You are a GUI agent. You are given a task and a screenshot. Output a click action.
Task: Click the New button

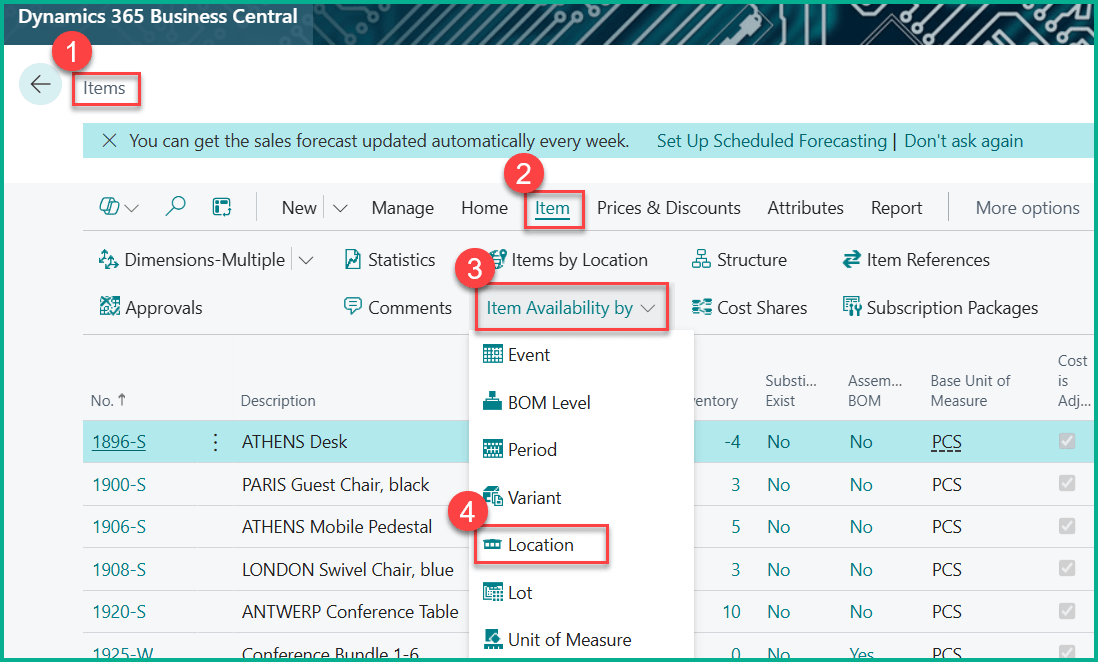(x=299, y=208)
